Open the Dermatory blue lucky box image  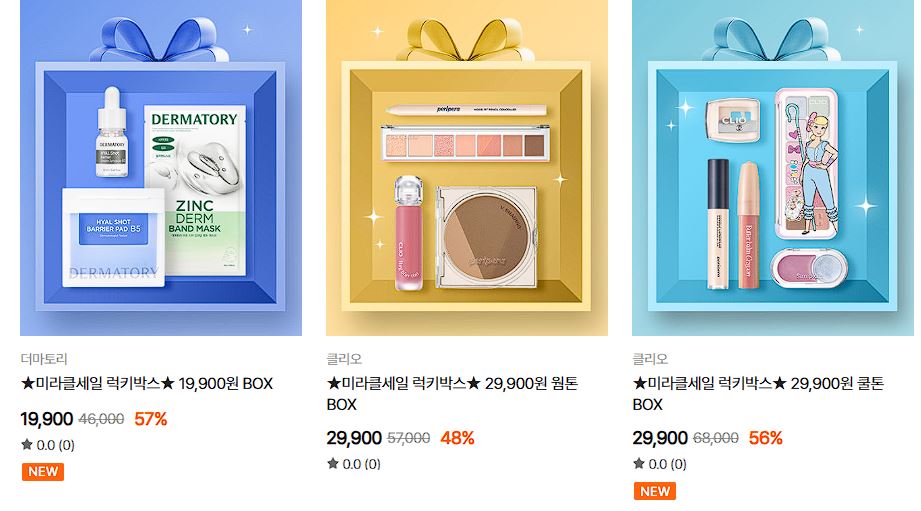(x=161, y=168)
